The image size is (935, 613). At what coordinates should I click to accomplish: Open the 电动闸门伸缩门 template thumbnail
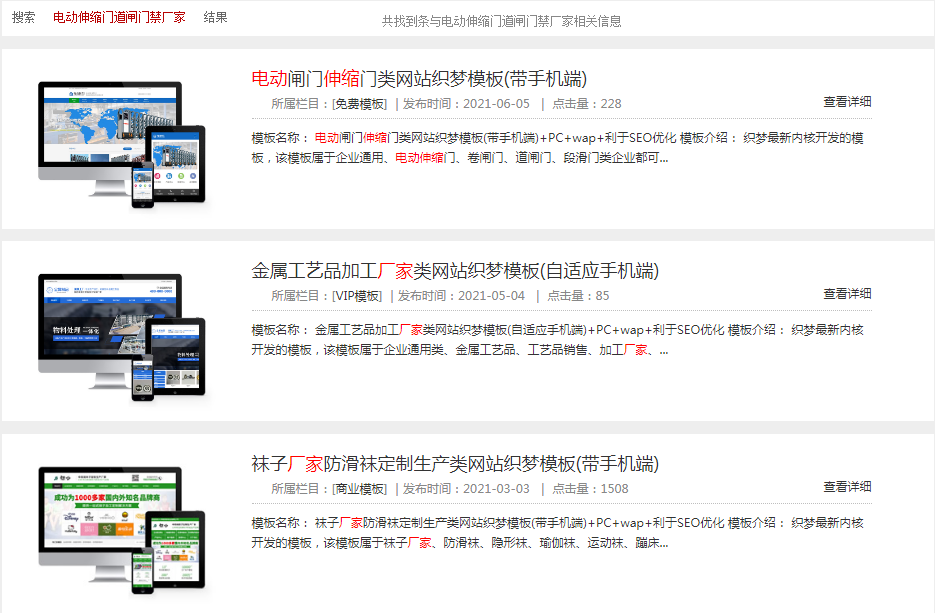[121, 143]
